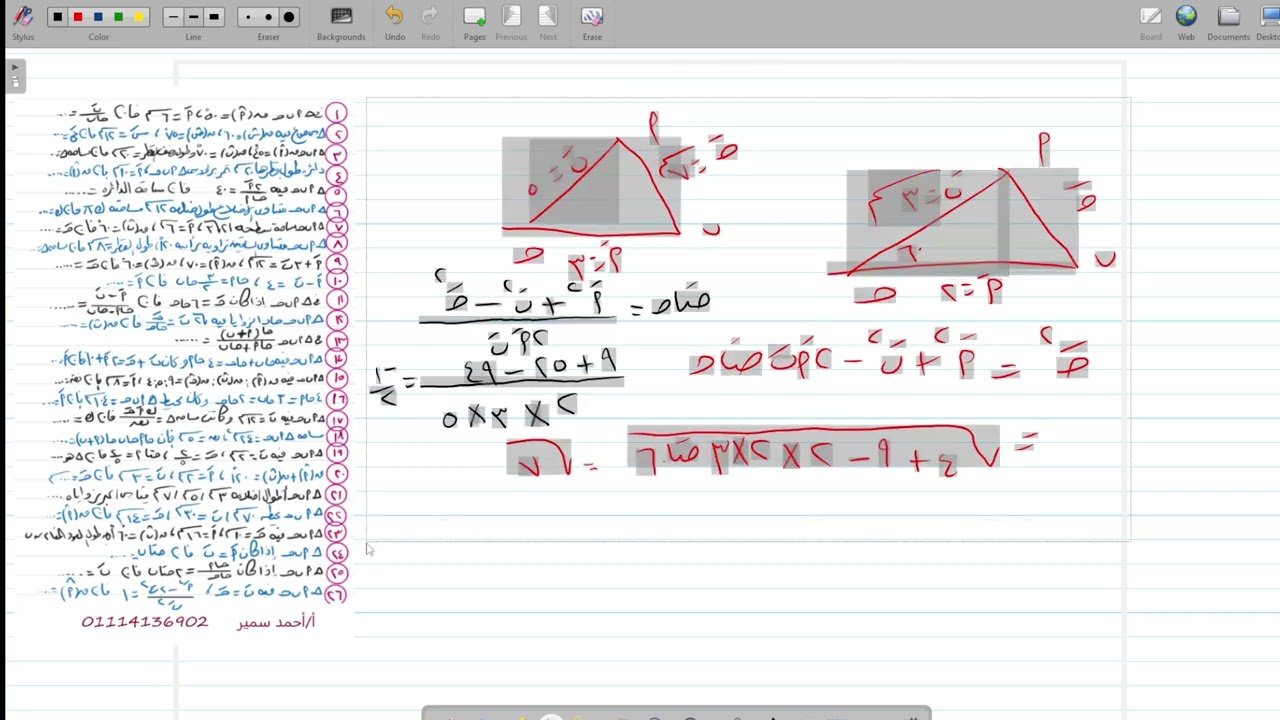Choose the red pen color
This screenshot has width=1280, height=720.
78,17
